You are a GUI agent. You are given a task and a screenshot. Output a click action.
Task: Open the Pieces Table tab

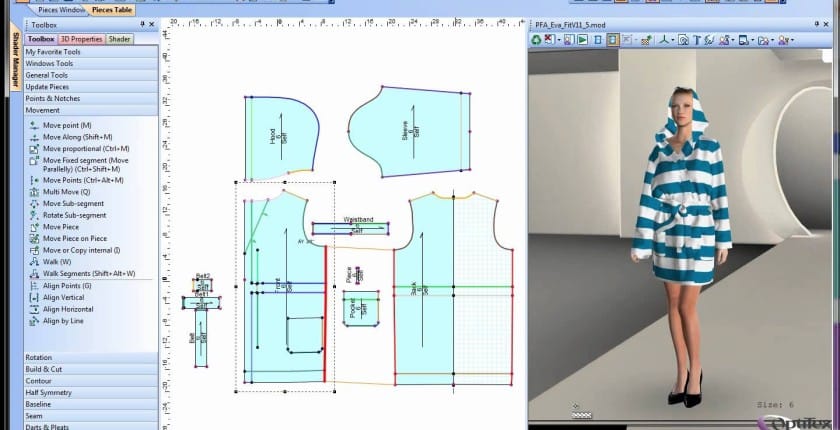111,9
